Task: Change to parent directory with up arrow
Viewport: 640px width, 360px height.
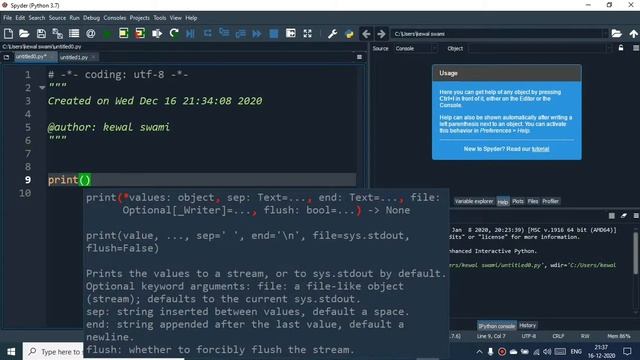Action: click(x=633, y=33)
